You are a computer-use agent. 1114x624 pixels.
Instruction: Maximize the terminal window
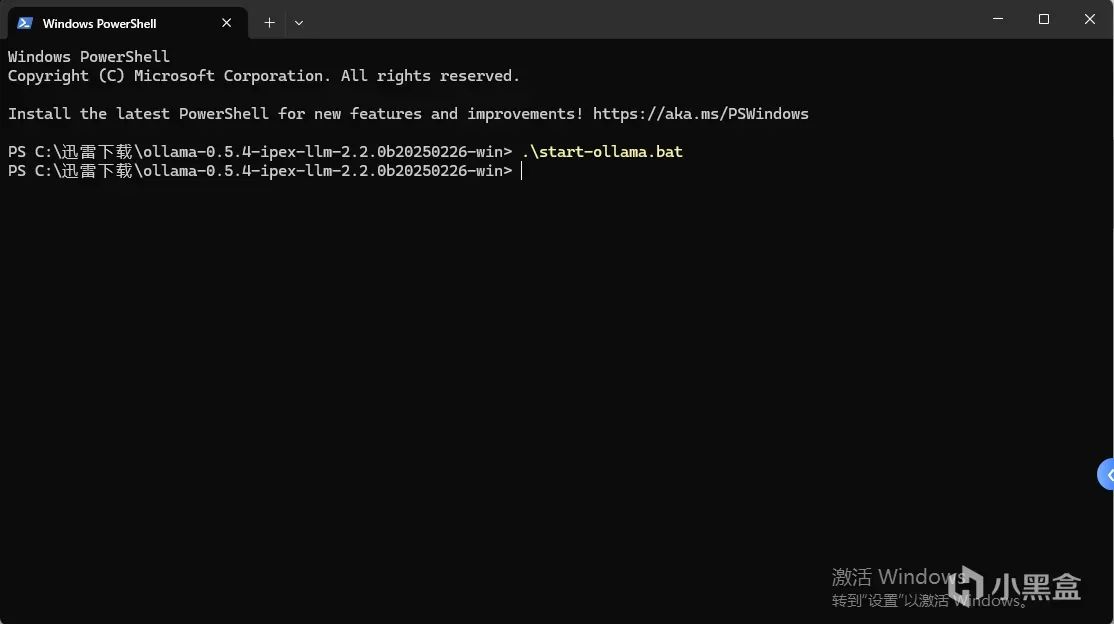click(x=1044, y=19)
